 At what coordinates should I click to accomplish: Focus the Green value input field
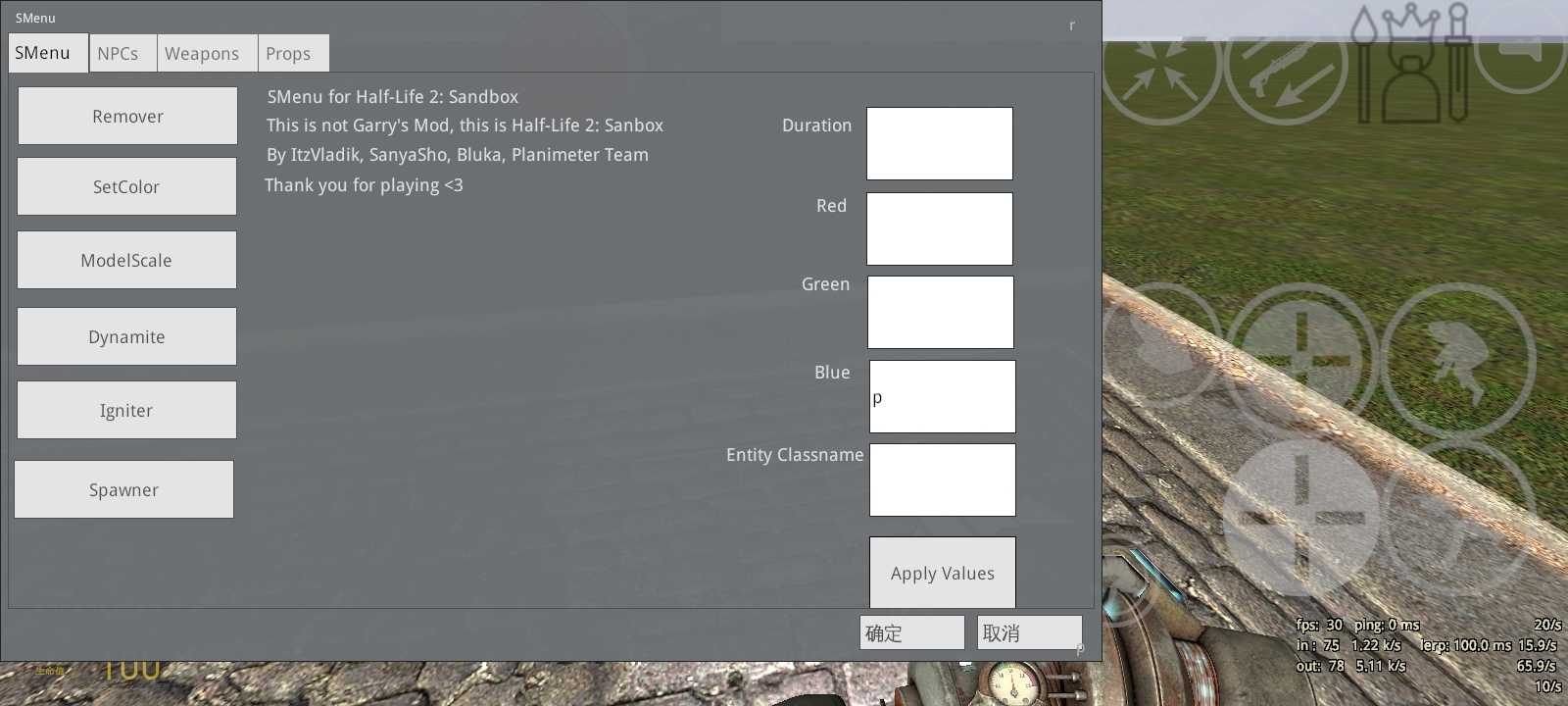(x=941, y=312)
